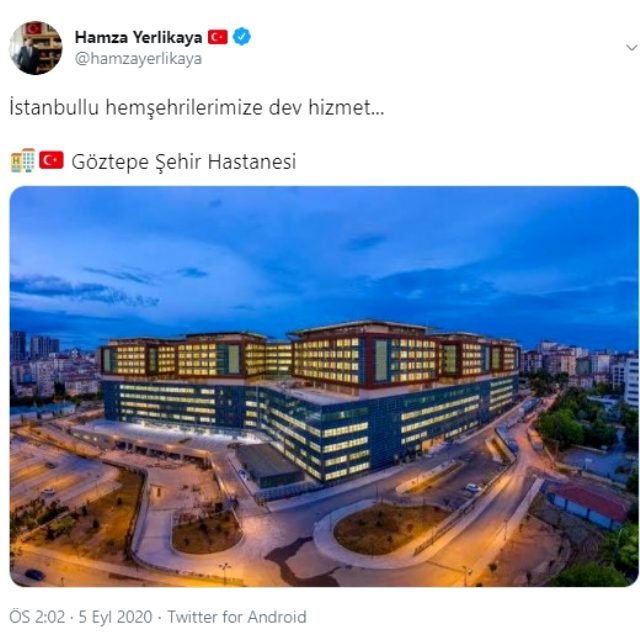Visit the @hamzayerlikaya handle
The width and height of the screenshot is (640, 634).
click(x=138, y=59)
